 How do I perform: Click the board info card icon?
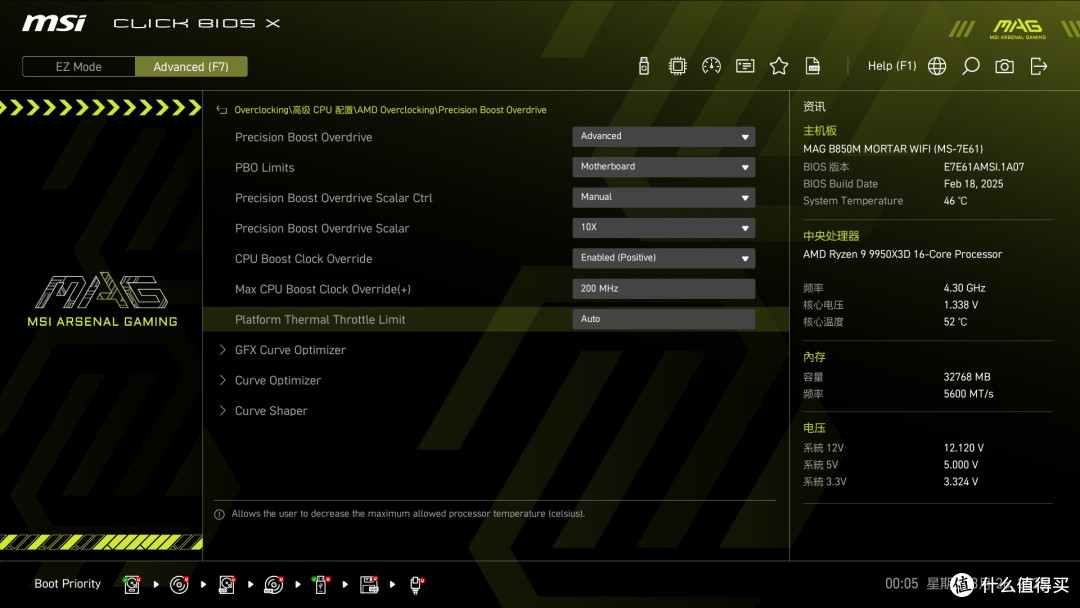(745, 66)
